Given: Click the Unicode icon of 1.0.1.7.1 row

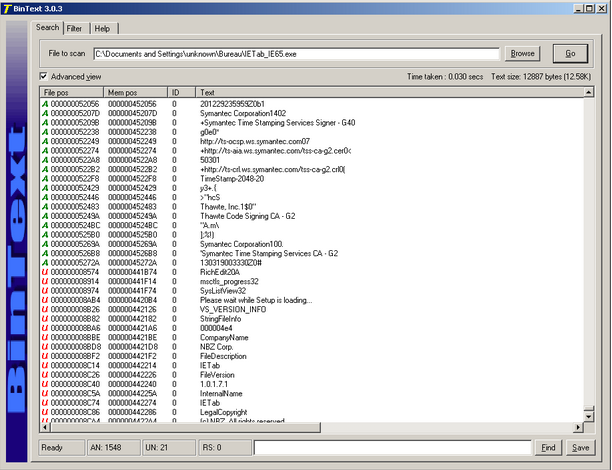Looking at the screenshot, I should click(45, 385).
